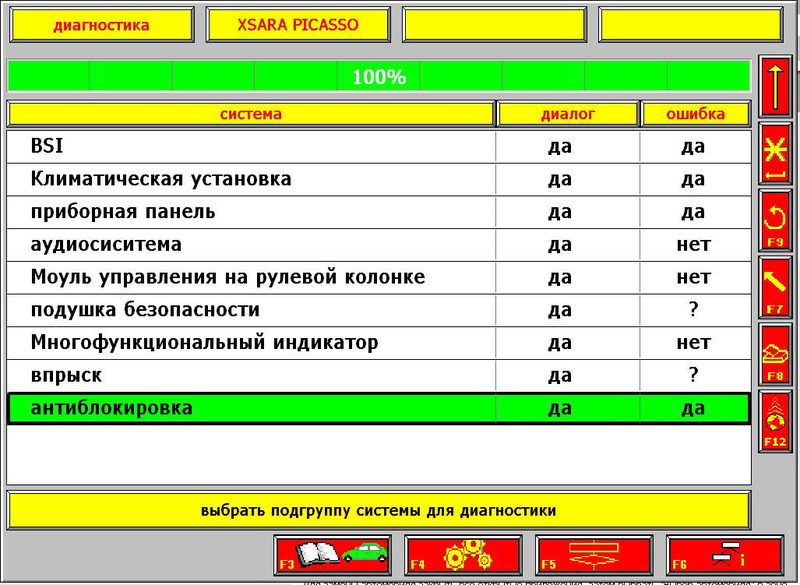The height and width of the screenshot is (585, 800).
Task: Click the F4 gears icon button
Action: tap(463, 555)
